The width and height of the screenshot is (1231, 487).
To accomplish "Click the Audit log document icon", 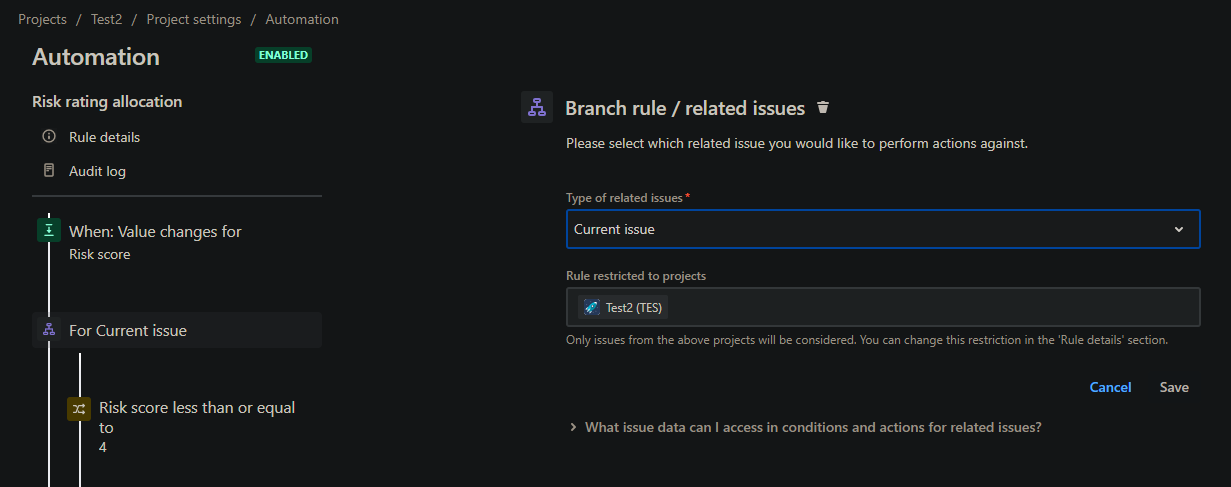I will pos(49,171).
